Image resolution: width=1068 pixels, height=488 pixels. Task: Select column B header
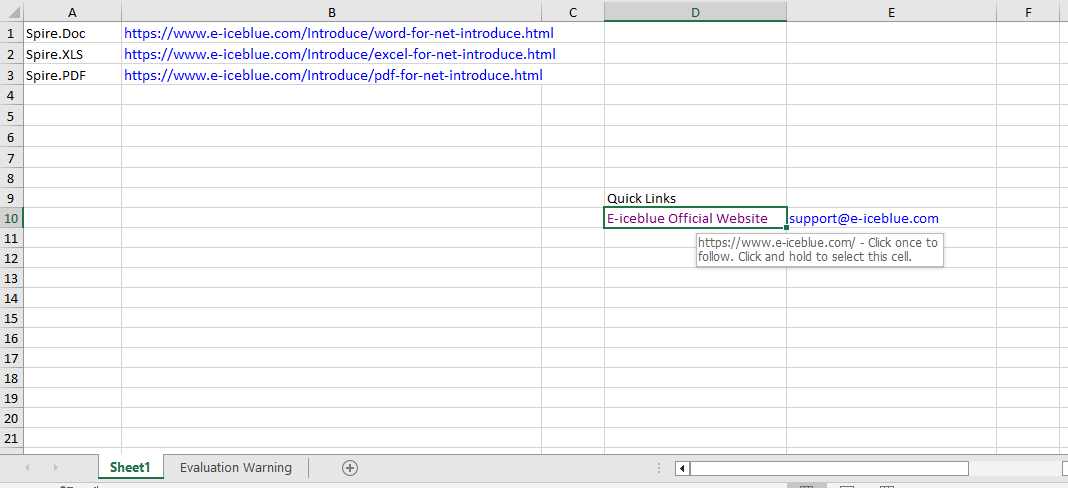pyautogui.click(x=332, y=12)
